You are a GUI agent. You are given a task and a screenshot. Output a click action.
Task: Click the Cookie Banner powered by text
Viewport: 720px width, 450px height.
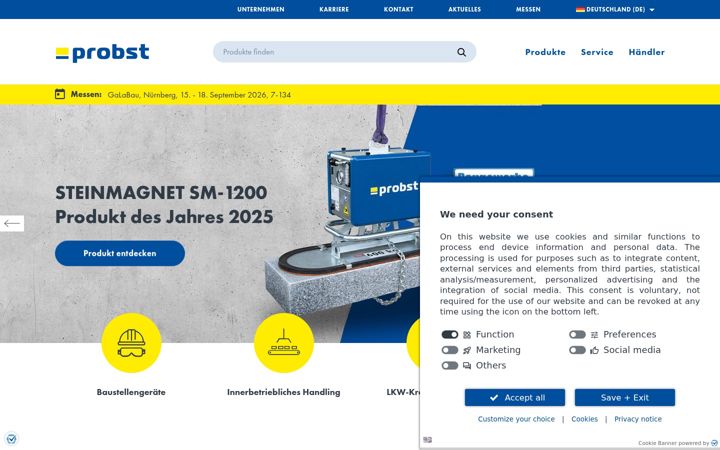click(674, 443)
